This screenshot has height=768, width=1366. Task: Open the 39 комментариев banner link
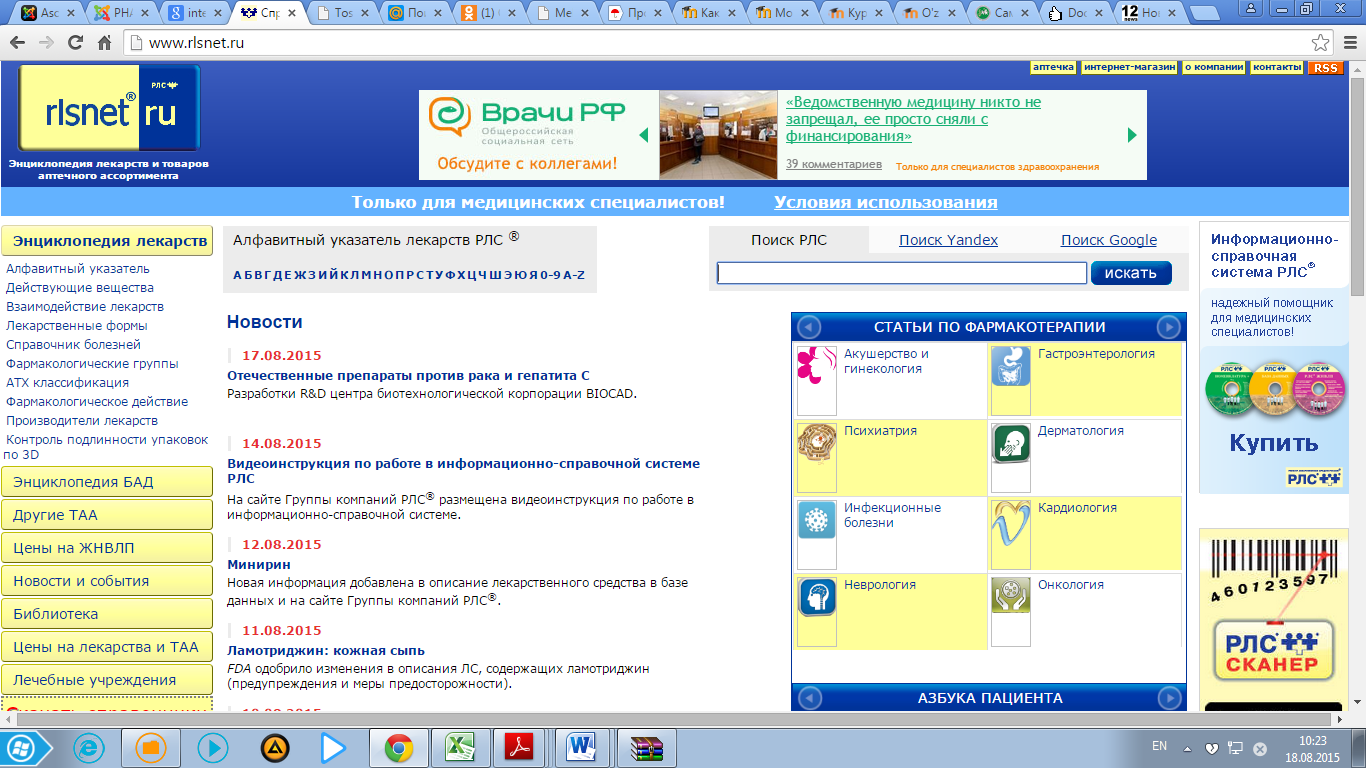(834, 164)
